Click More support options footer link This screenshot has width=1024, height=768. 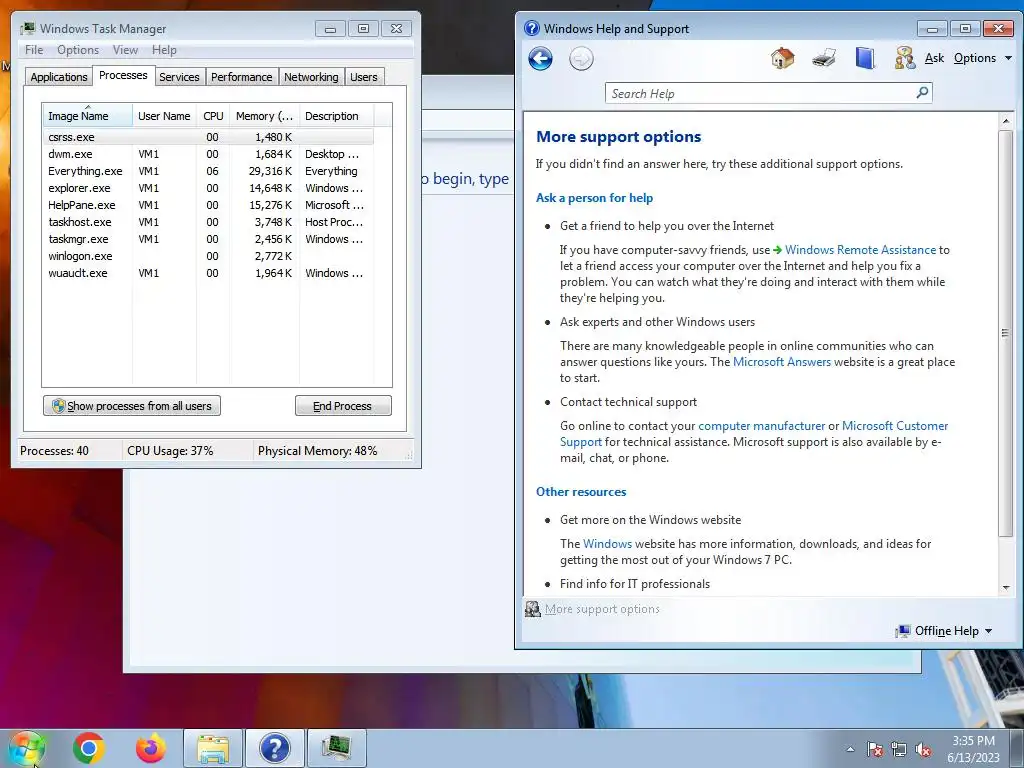coord(602,609)
